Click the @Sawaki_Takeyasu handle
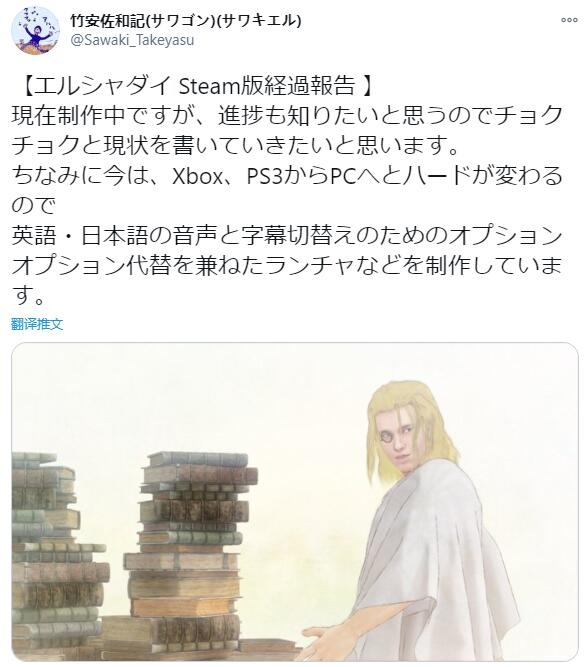The image size is (588, 667). coord(132,40)
